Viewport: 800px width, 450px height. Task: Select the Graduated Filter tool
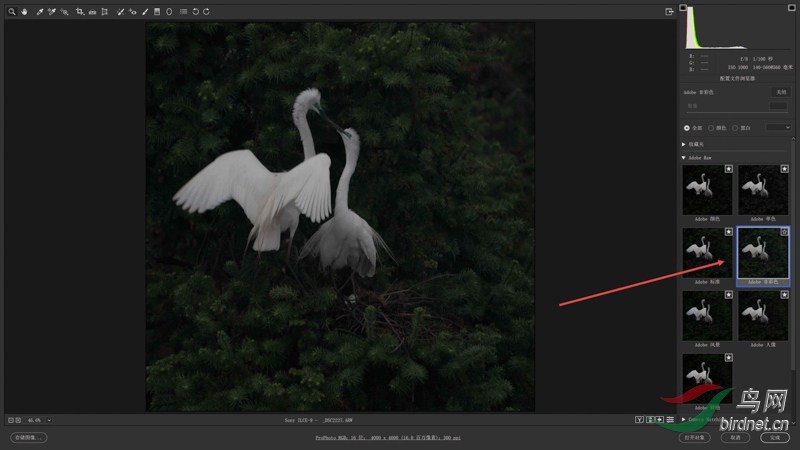point(157,11)
